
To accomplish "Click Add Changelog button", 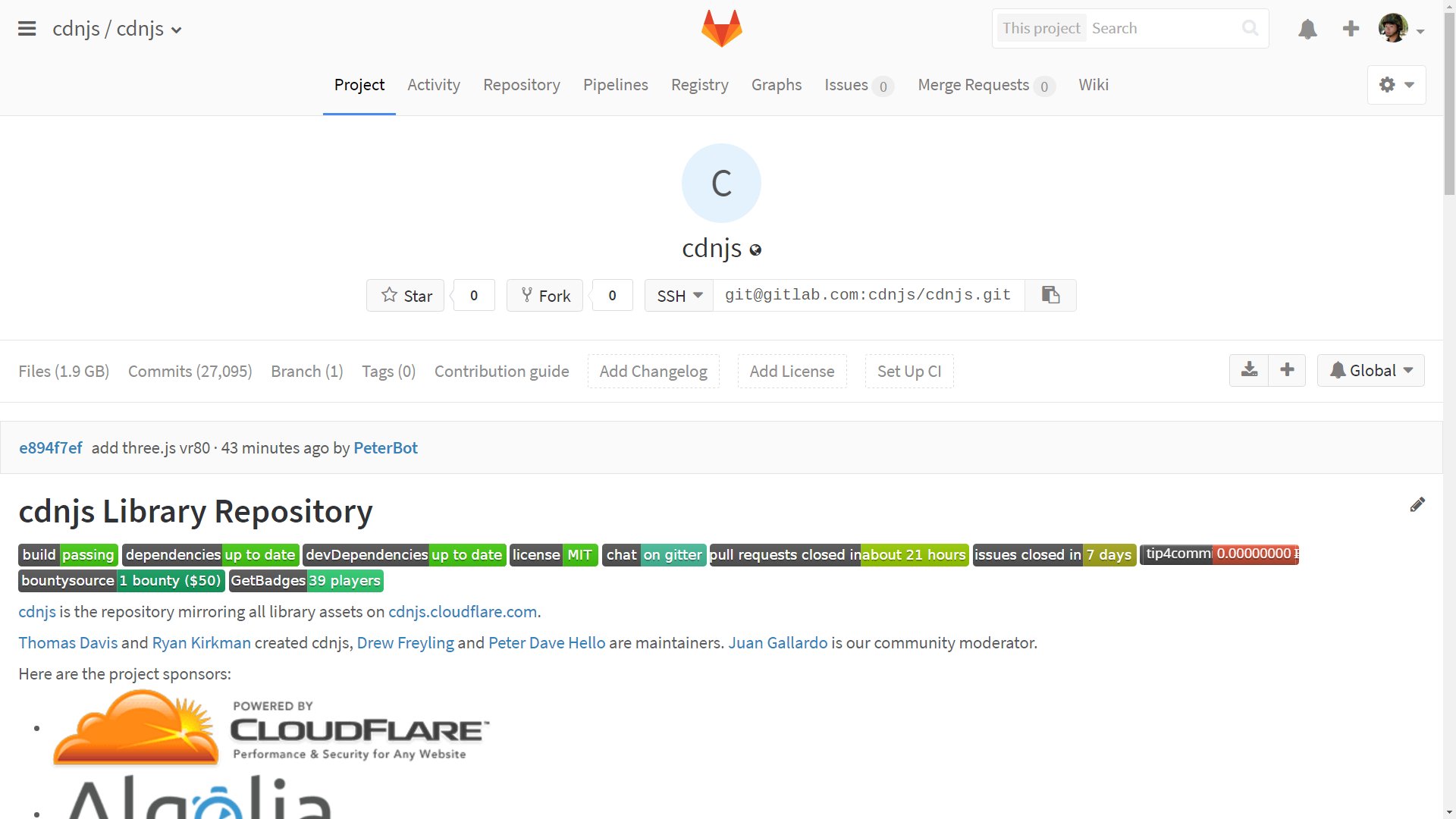I will click(x=653, y=371).
